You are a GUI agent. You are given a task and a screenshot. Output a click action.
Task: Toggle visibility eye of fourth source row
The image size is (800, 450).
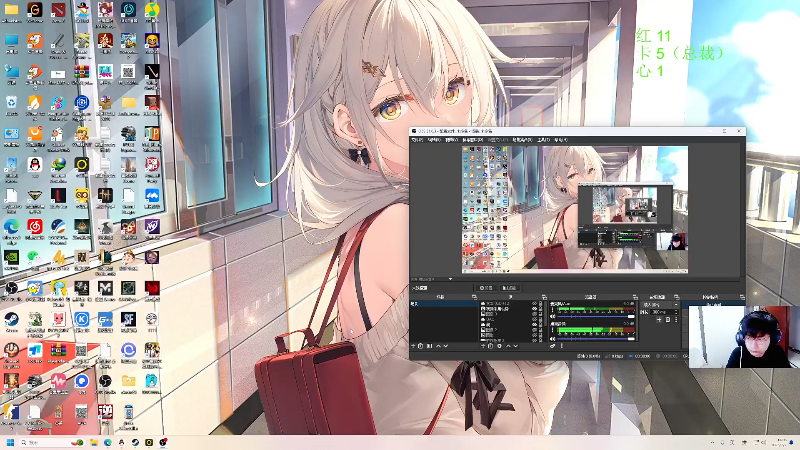(x=534, y=319)
